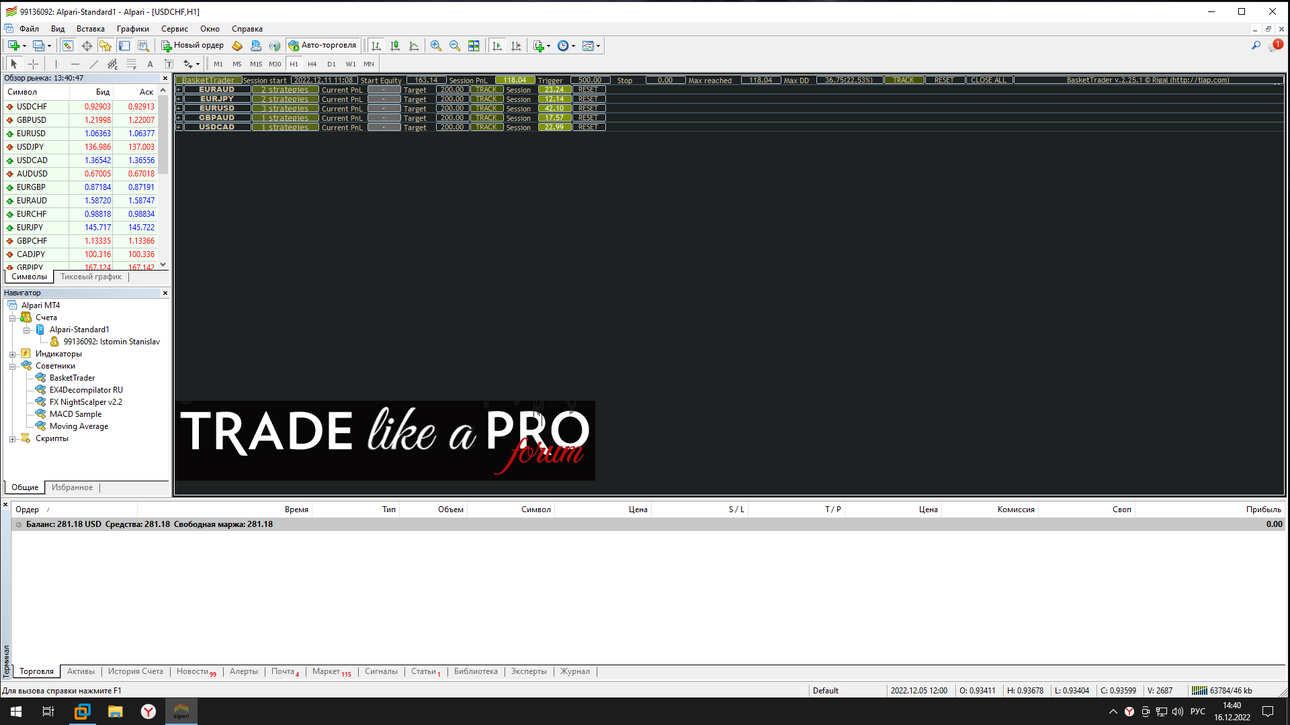The width and height of the screenshot is (1290, 725).
Task: Collapse the Счета tree node
Action: [13, 317]
